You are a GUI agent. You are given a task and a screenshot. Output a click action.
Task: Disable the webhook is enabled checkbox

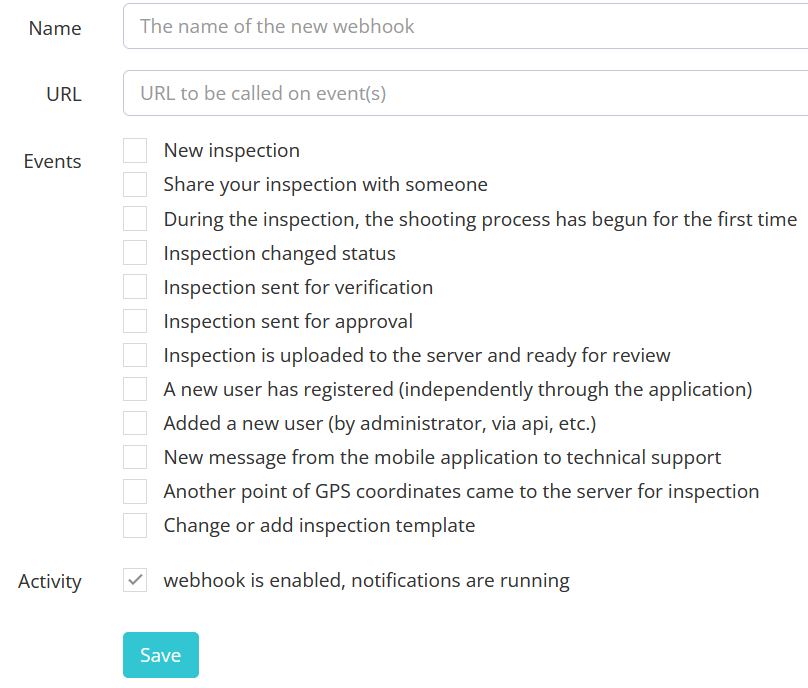(x=135, y=580)
